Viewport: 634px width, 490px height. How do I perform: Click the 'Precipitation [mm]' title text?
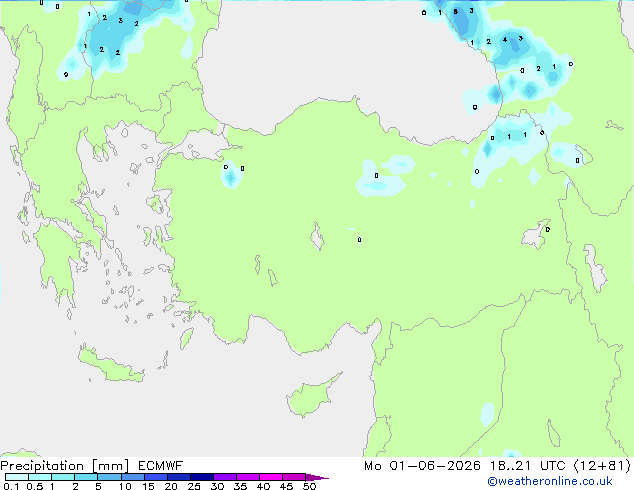(65, 466)
